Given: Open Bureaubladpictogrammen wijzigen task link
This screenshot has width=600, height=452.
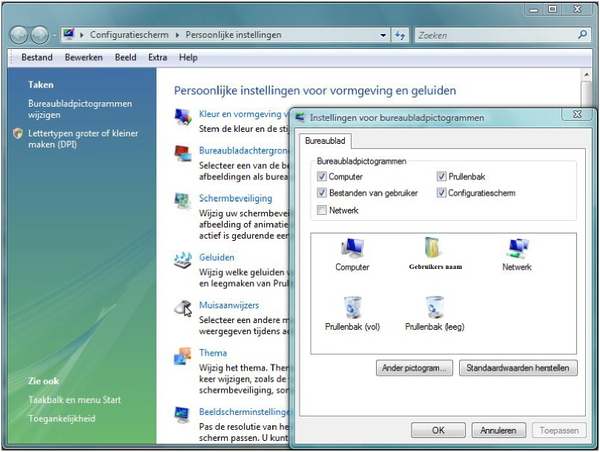Looking at the screenshot, I should click(x=80, y=109).
